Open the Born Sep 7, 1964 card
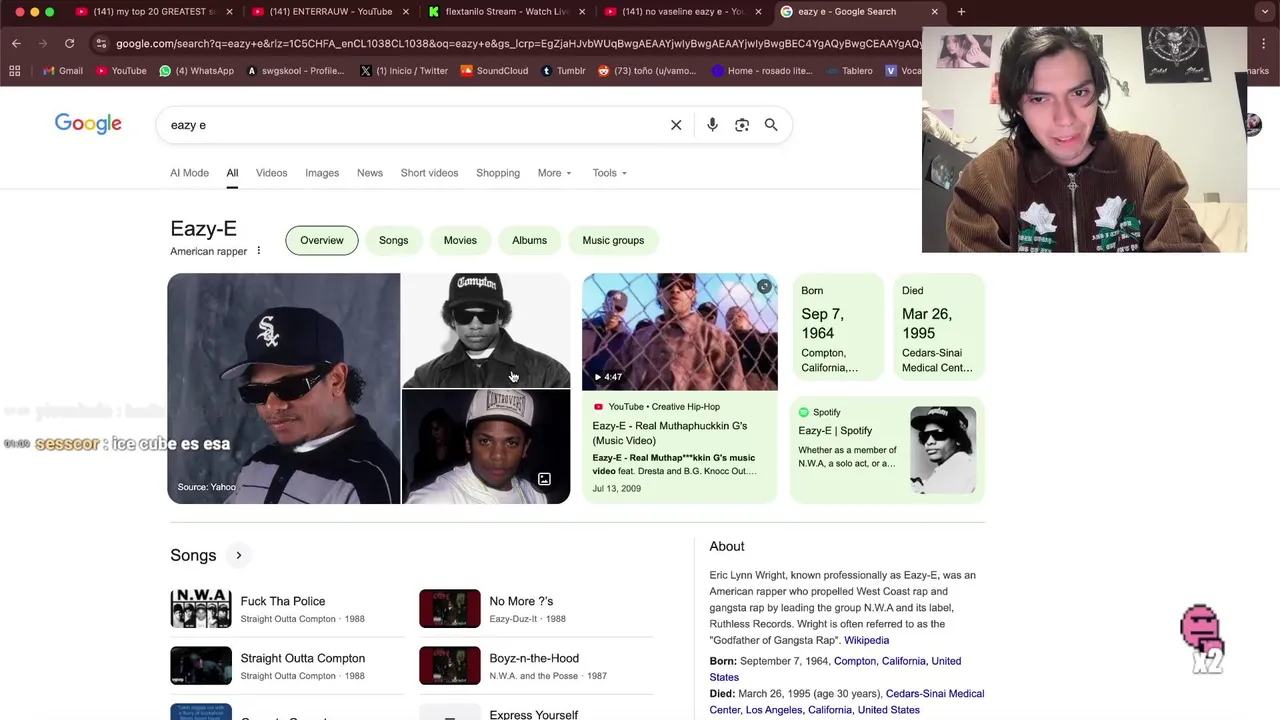Image resolution: width=1280 pixels, height=720 pixels. coord(837,328)
